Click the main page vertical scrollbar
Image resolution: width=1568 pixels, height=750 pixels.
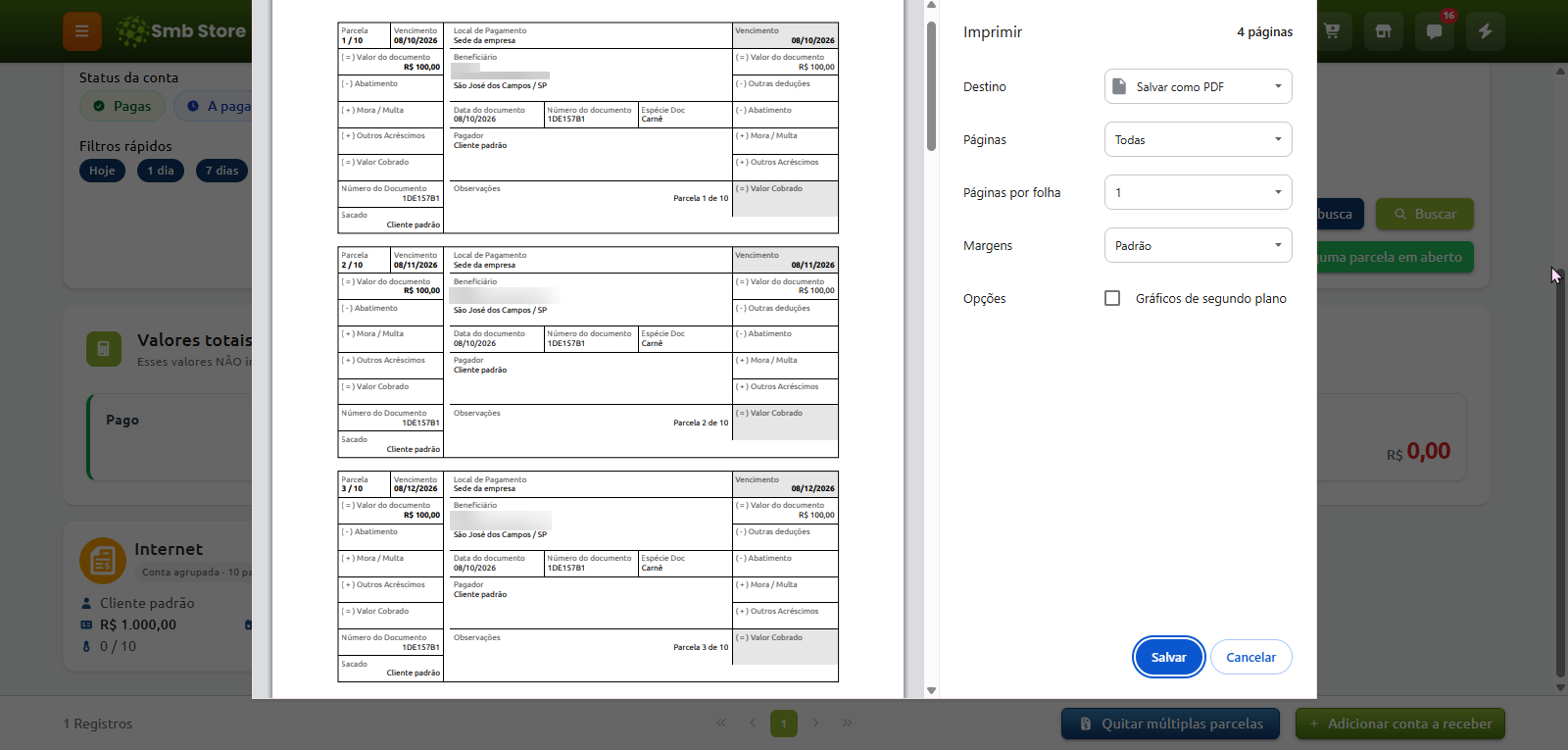(x=1560, y=471)
